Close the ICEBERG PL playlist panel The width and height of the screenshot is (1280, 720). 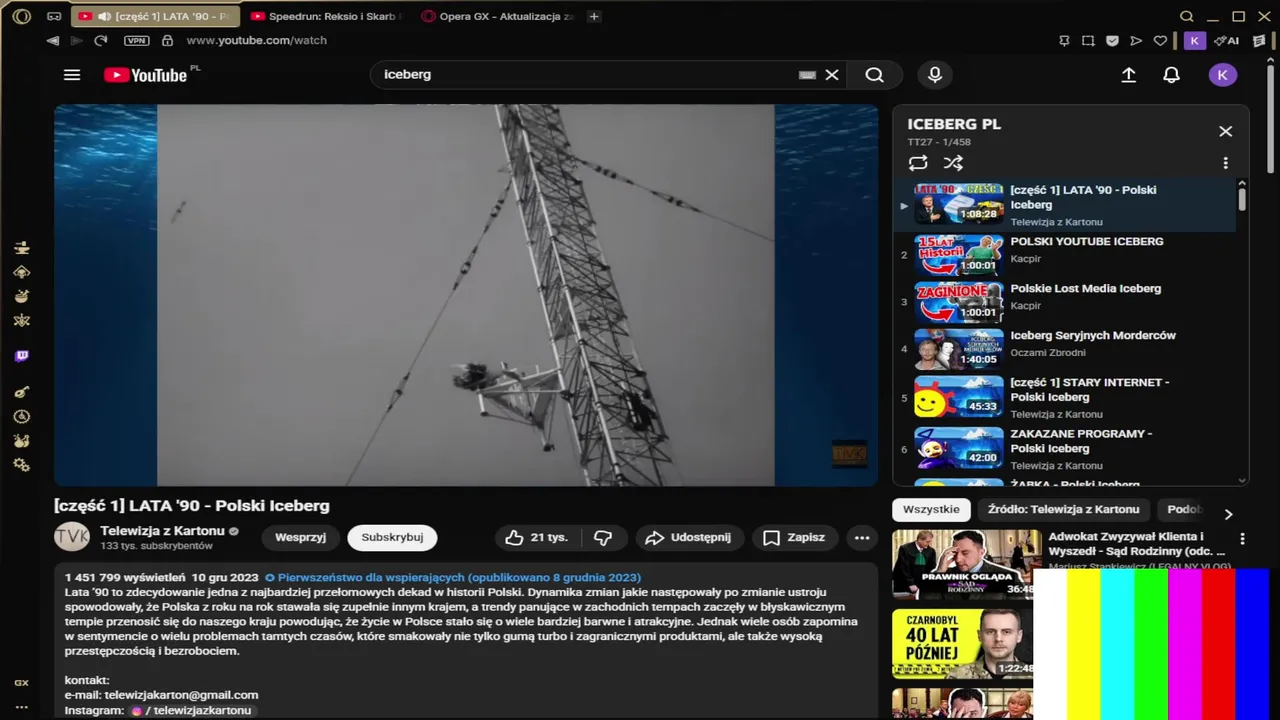point(1226,131)
